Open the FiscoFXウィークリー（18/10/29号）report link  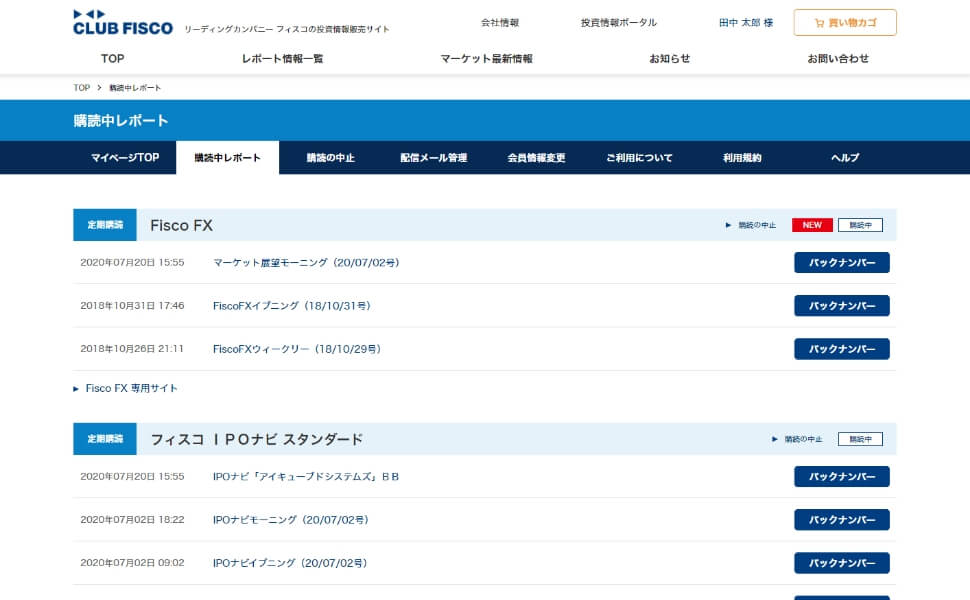point(300,349)
